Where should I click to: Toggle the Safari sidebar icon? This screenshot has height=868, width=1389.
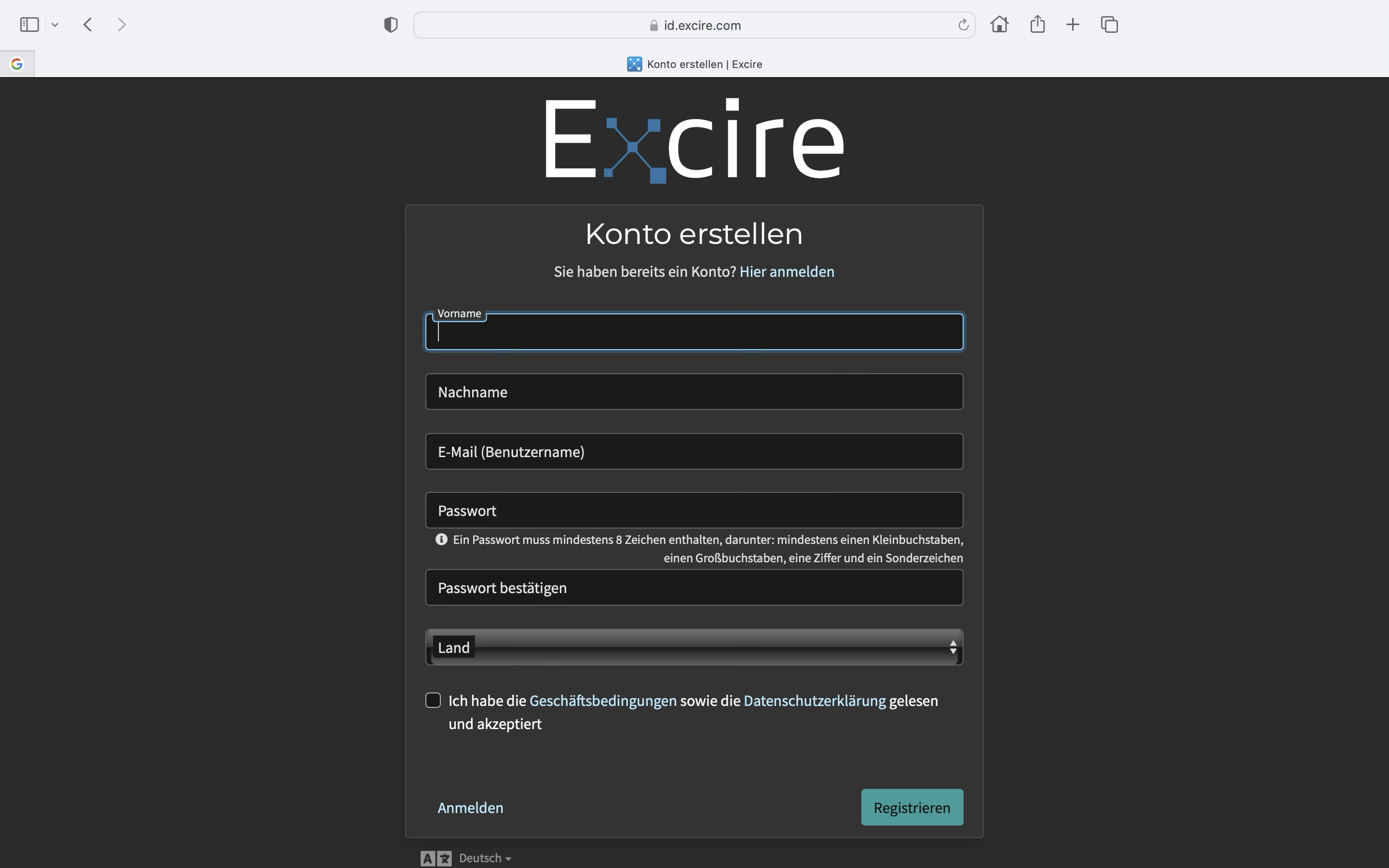pyautogui.click(x=29, y=25)
